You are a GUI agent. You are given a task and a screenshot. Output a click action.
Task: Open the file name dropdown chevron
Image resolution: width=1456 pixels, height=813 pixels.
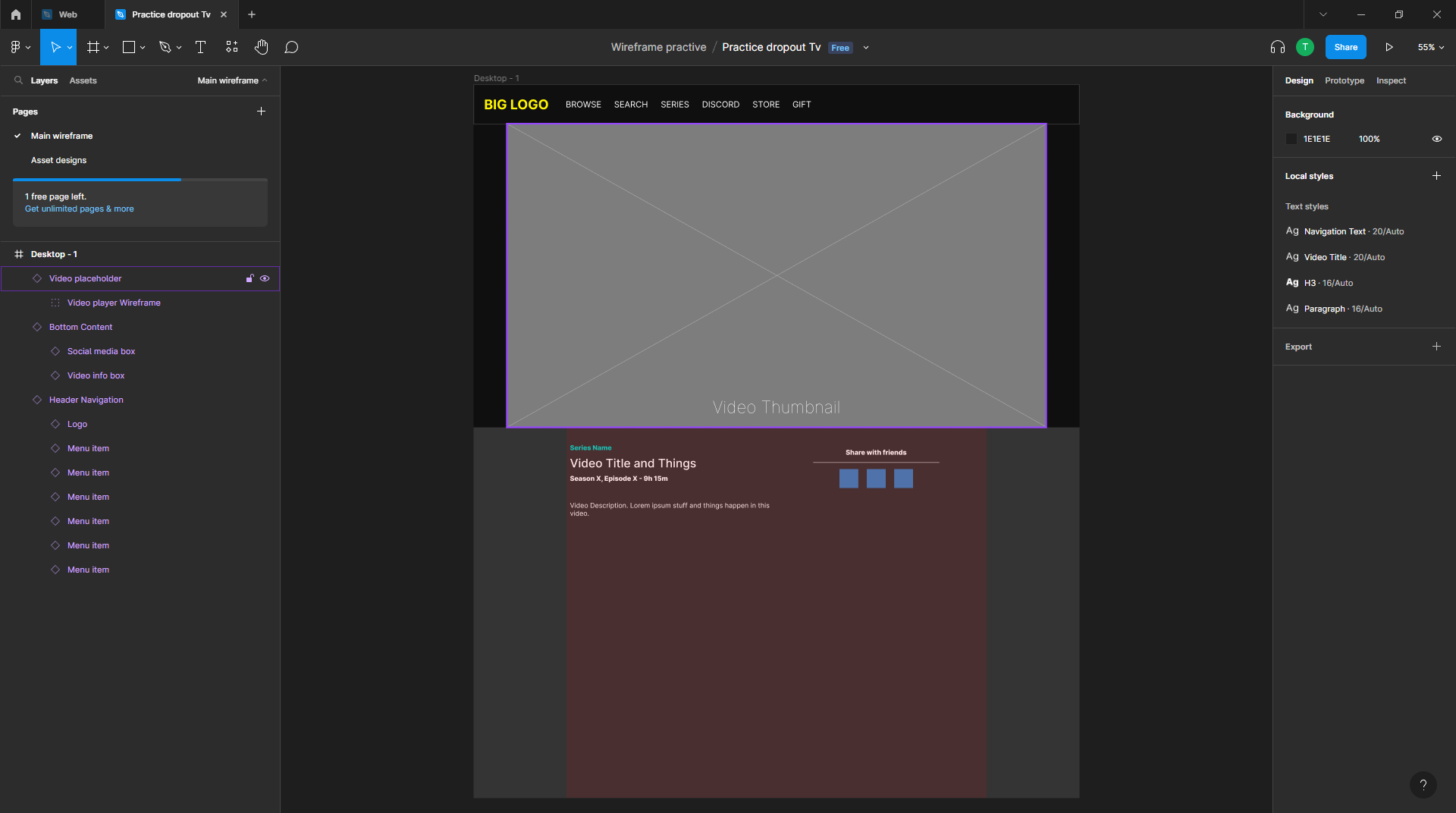[866, 48]
